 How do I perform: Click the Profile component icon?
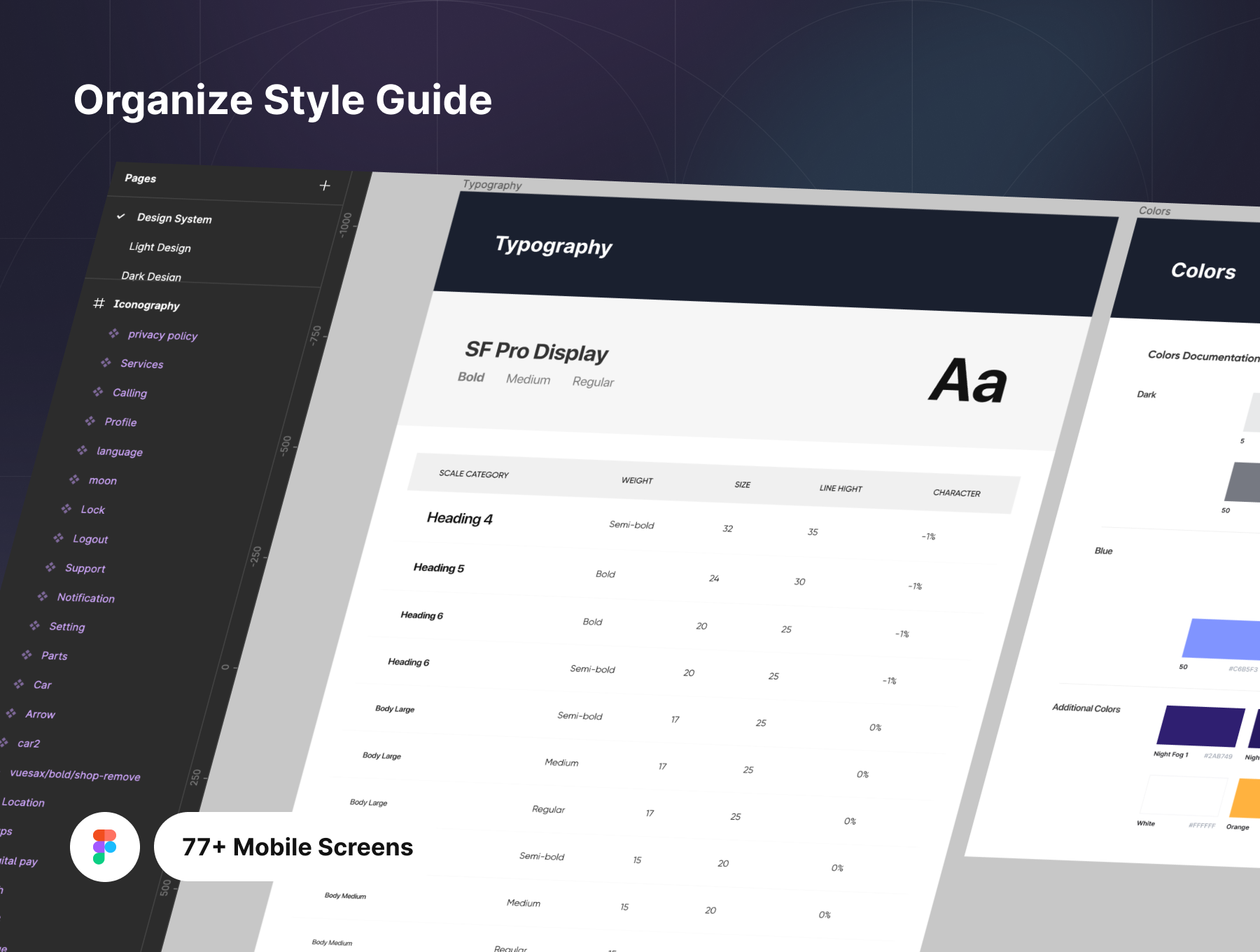(90, 421)
